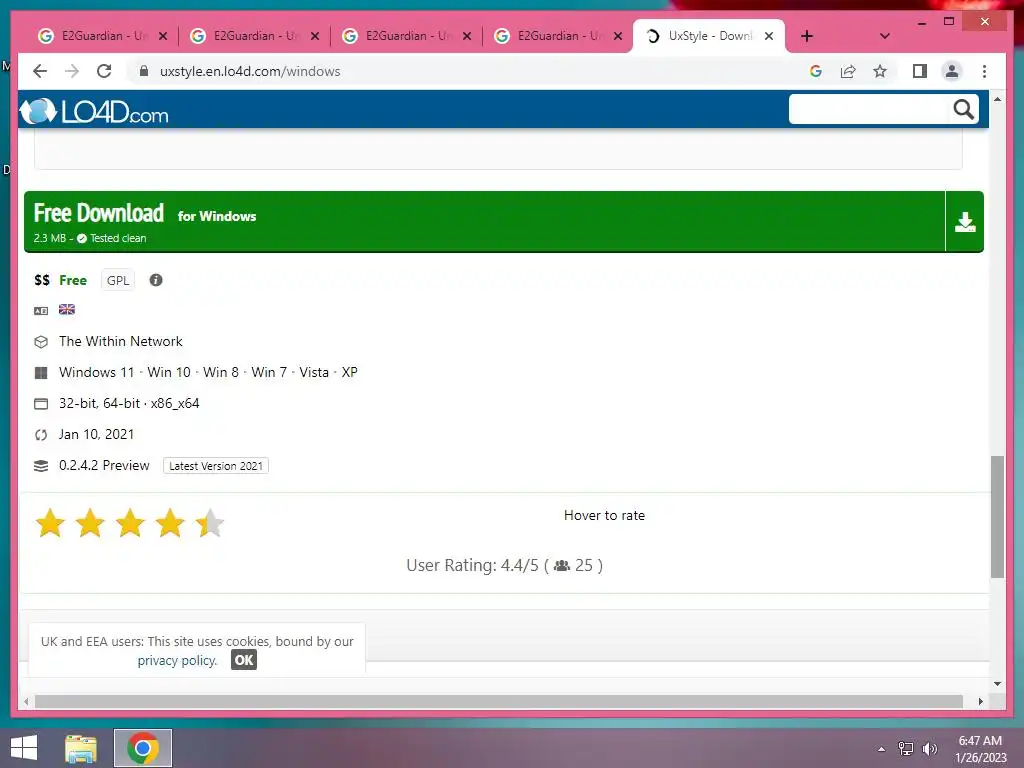Click the address bar URL
The image size is (1024, 768).
pyautogui.click(x=250, y=71)
